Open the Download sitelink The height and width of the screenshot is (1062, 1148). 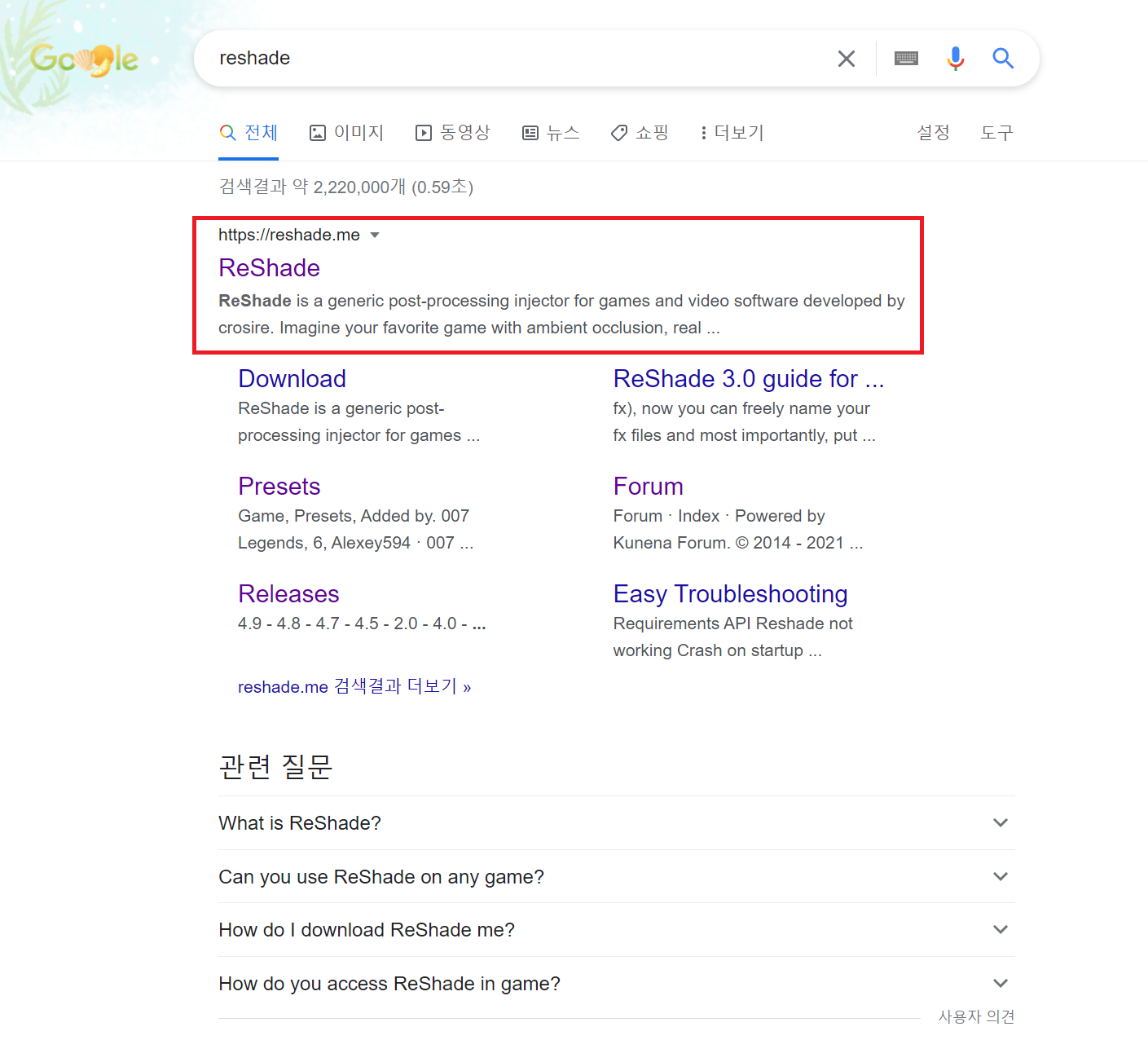[292, 379]
